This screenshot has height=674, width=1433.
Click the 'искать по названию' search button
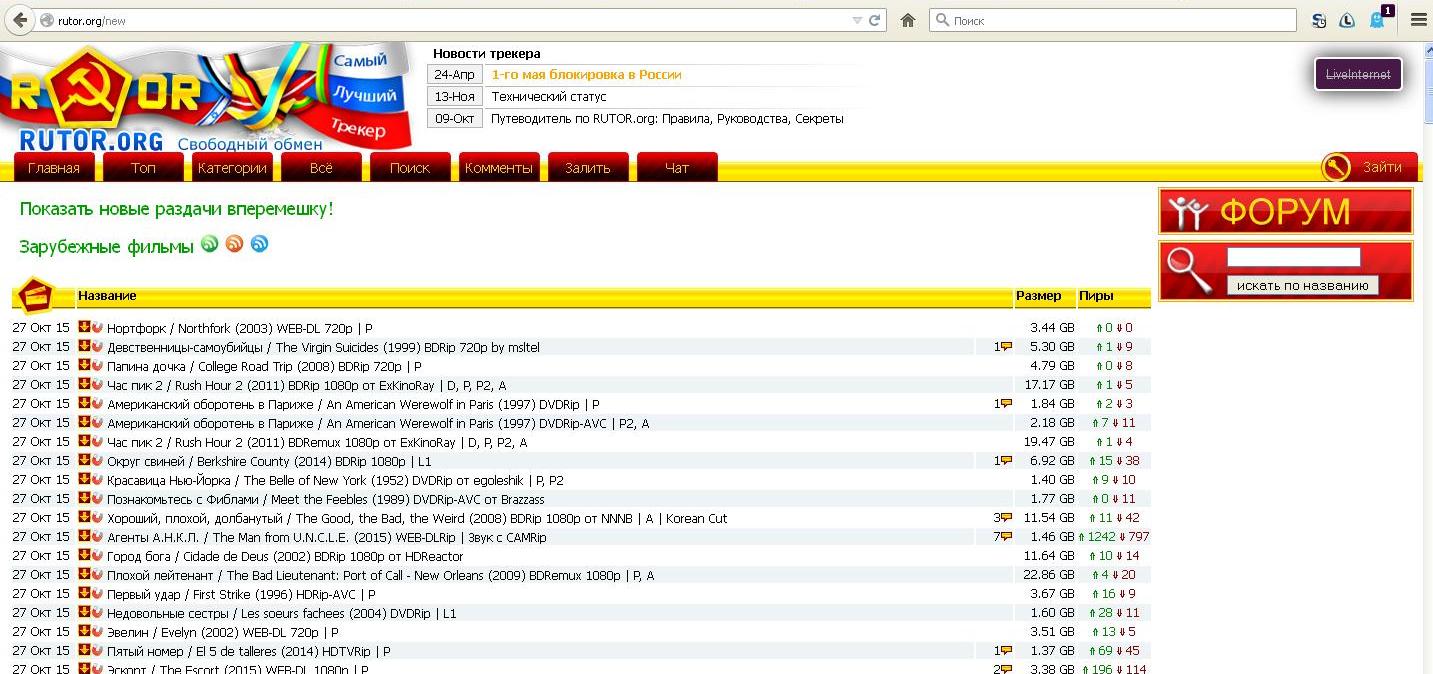coord(1302,286)
